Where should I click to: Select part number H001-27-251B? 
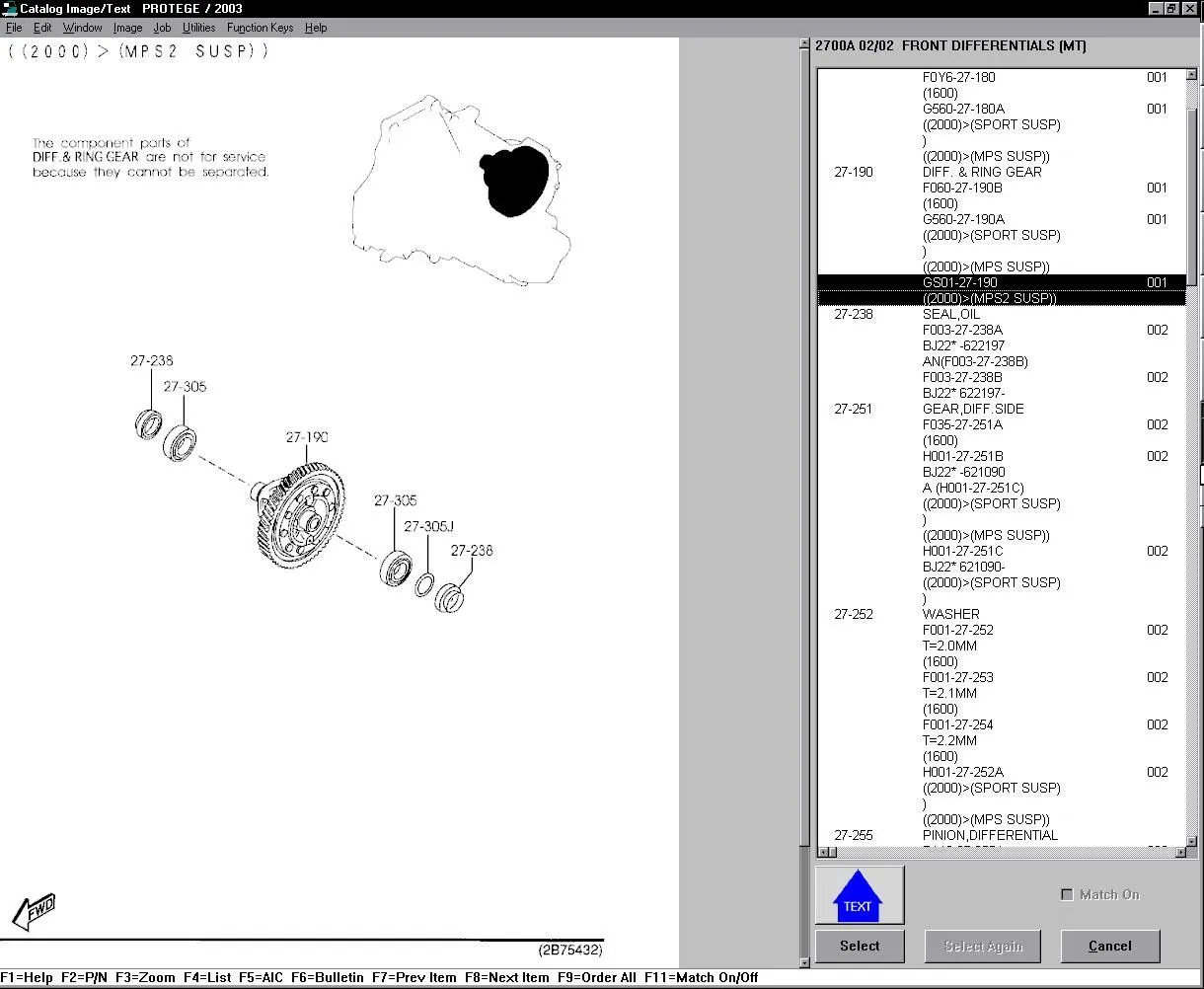click(x=963, y=456)
